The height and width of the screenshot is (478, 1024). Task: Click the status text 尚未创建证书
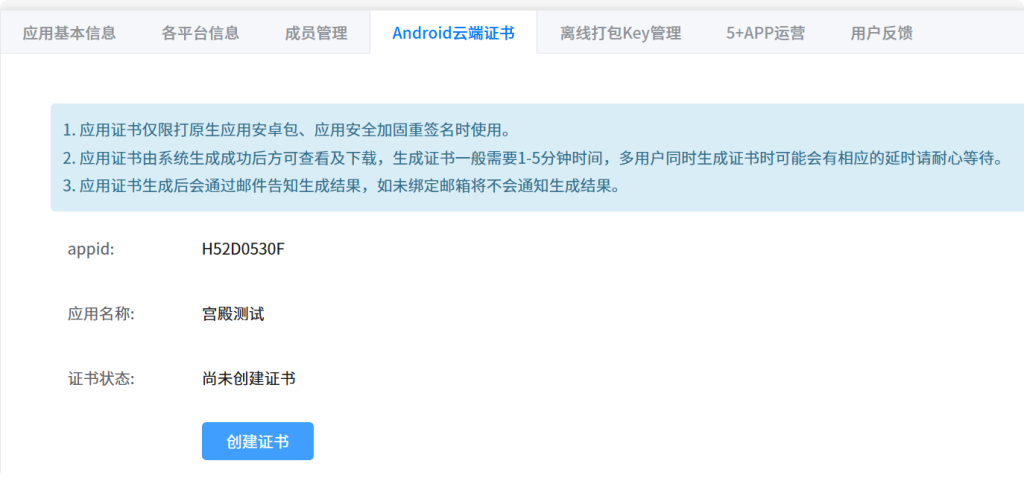pos(249,379)
